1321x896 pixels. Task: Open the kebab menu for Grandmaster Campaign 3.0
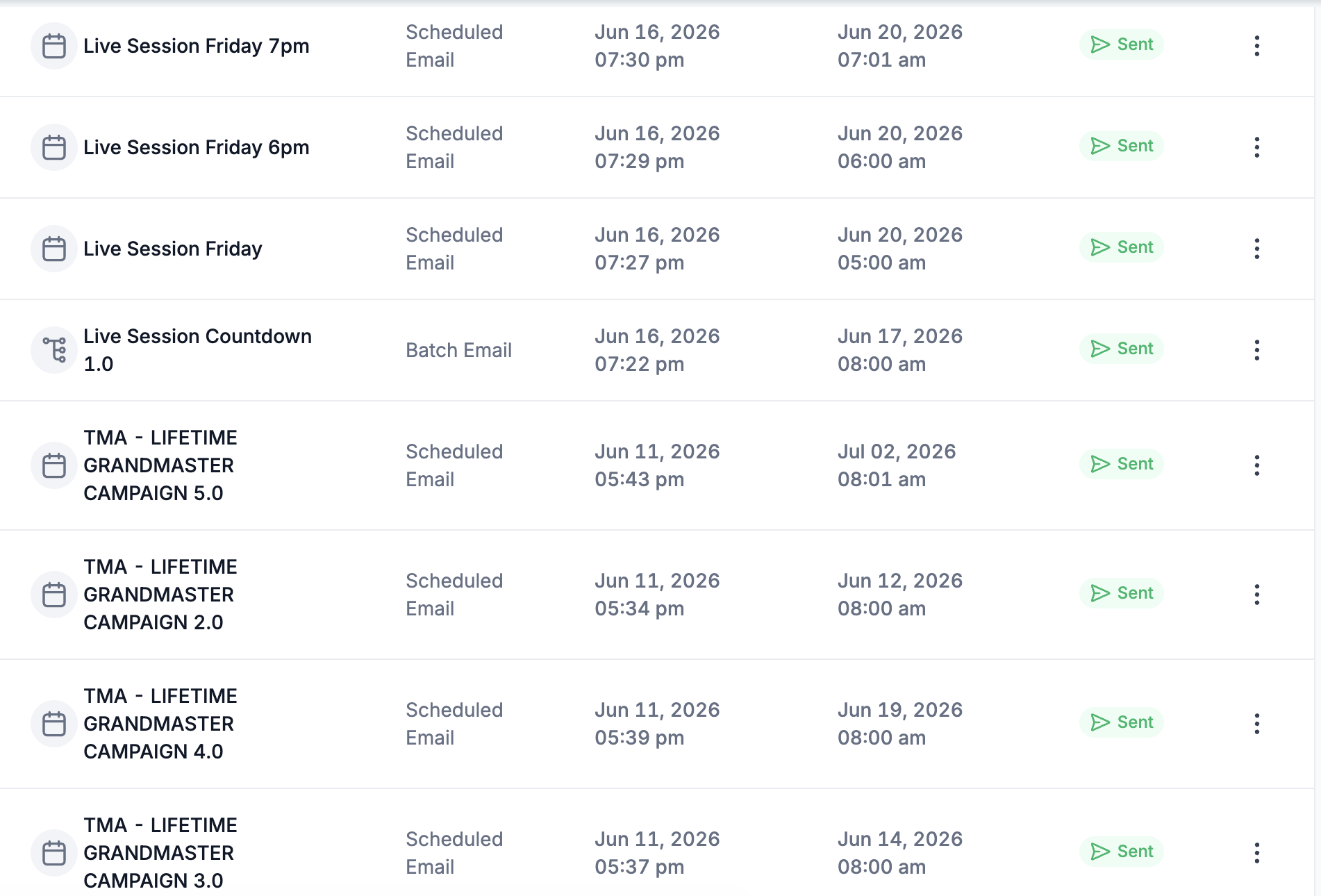1256,853
